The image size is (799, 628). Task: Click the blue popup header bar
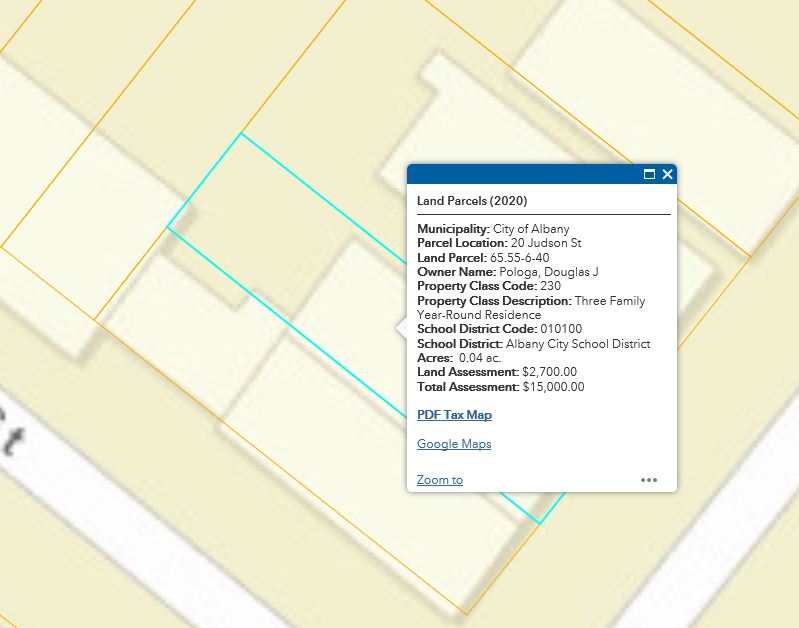coord(520,174)
